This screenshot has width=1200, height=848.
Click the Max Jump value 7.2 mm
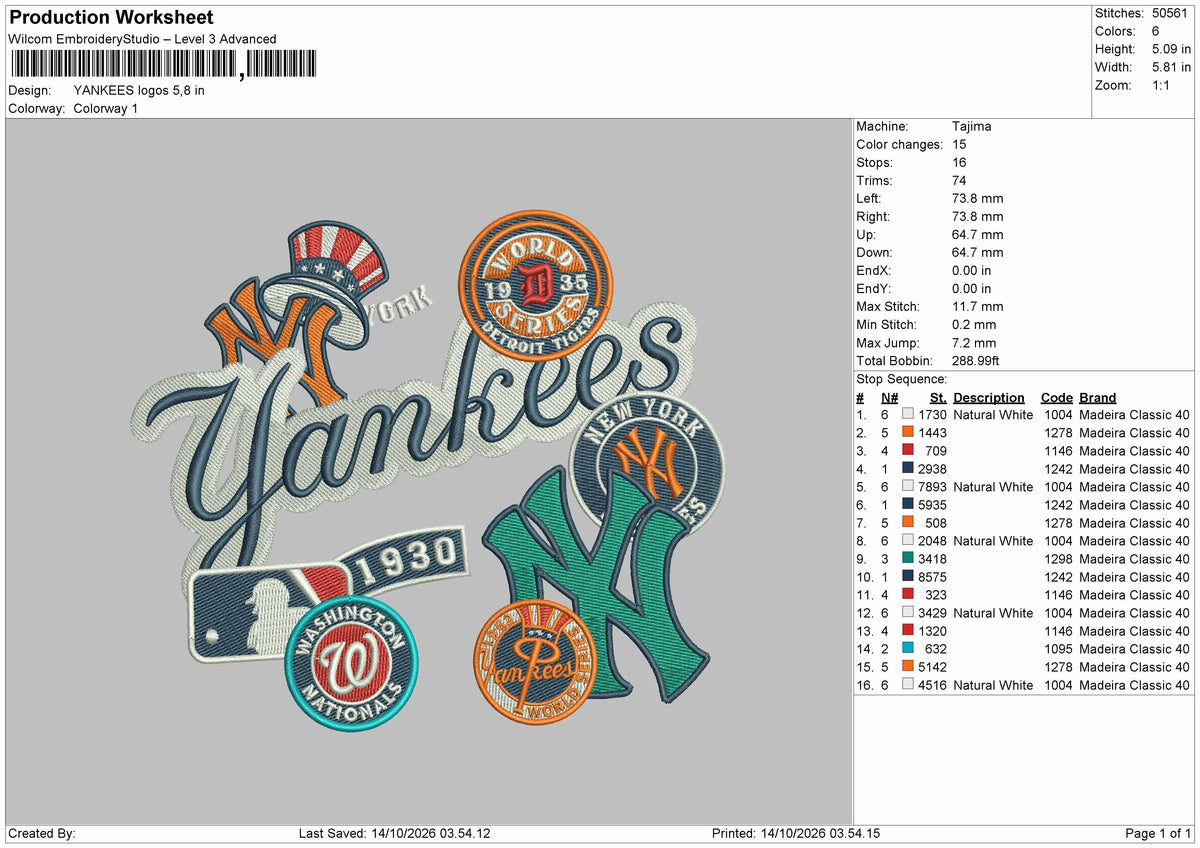tap(974, 343)
